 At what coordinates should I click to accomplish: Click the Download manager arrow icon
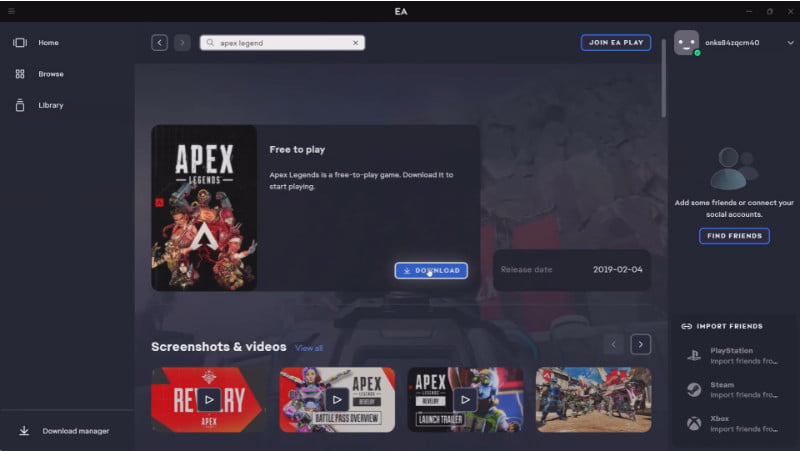point(24,431)
